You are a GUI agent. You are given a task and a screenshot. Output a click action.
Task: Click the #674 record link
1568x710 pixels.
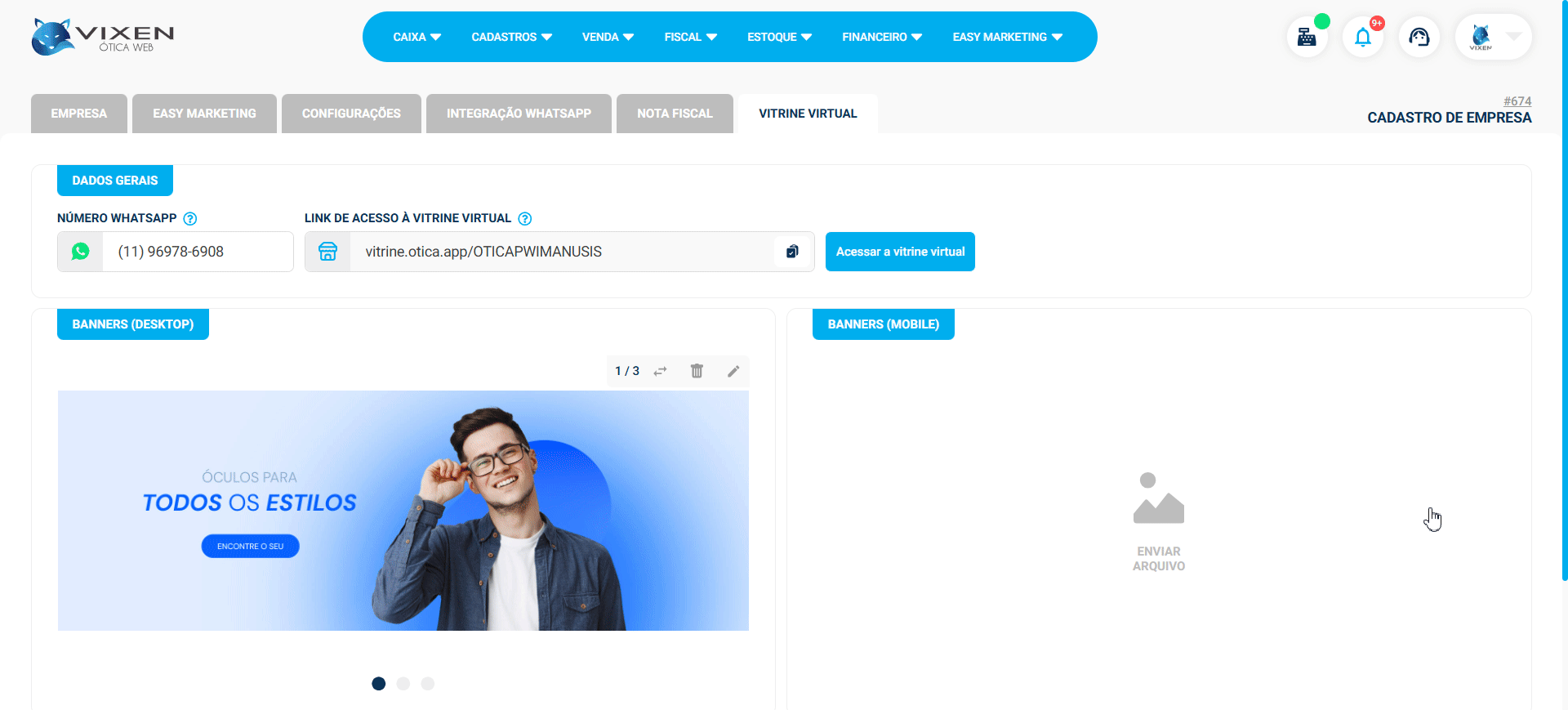1517,101
